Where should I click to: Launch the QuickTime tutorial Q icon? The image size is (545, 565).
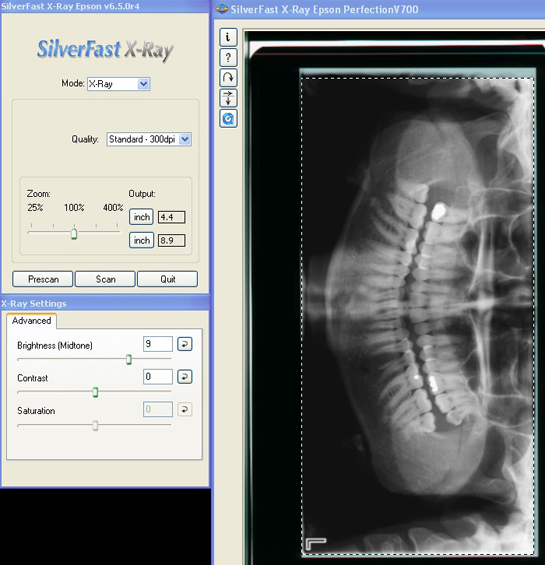pyautogui.click(x=228, y=119)
